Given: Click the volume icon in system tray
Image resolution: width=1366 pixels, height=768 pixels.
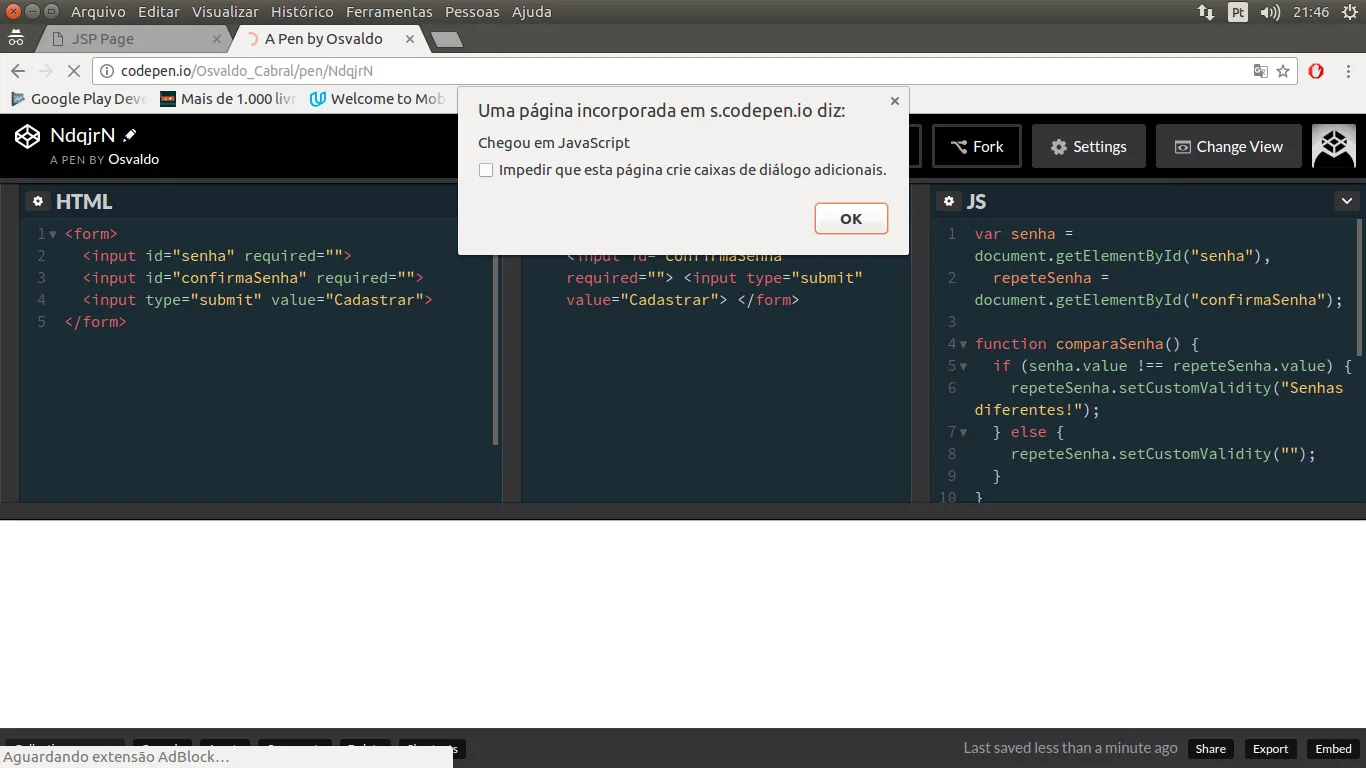Looking at the screenshot, I should click(1270, 12).
